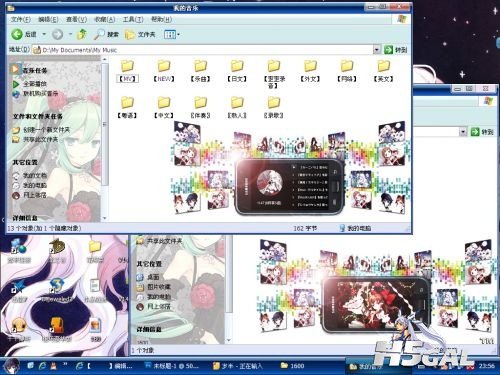
Task: Go up one folder level icon
Action: pos(82,34)
